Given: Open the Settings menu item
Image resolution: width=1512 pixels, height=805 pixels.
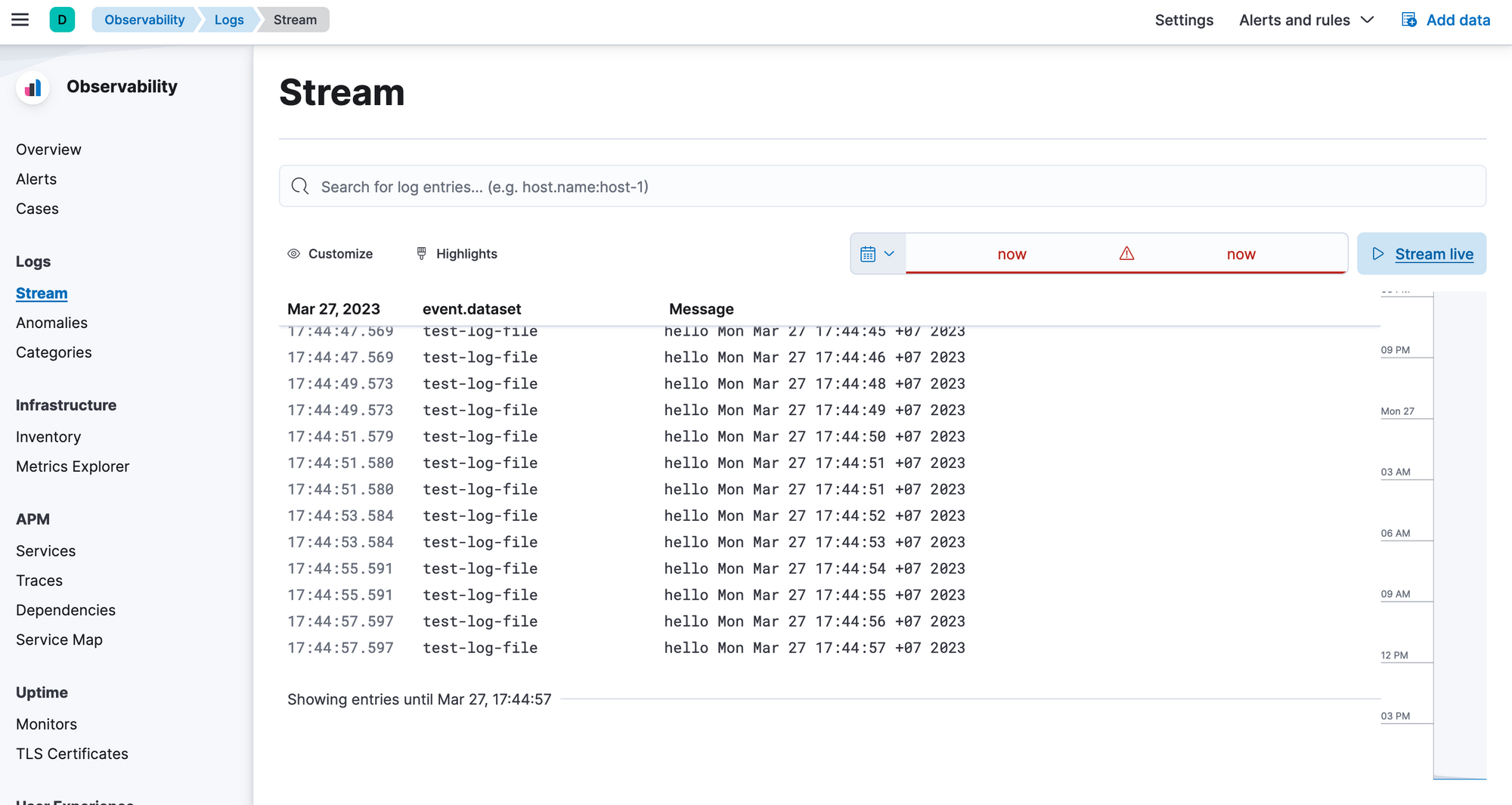Looking at the screenshot, I should pyautogui.click(x=1184, y=20).
